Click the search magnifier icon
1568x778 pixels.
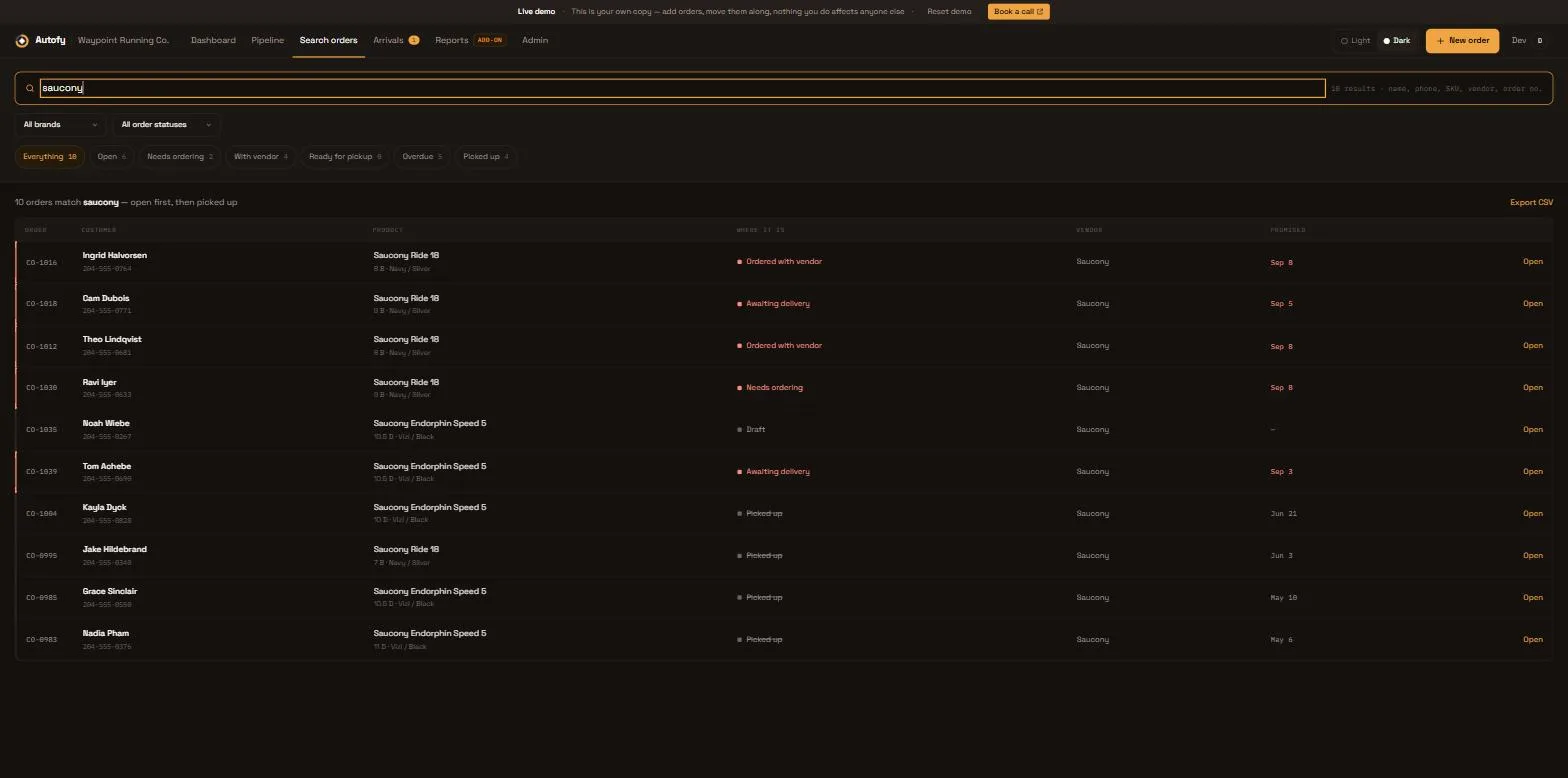pyautogui.click(x=30, y=88)
